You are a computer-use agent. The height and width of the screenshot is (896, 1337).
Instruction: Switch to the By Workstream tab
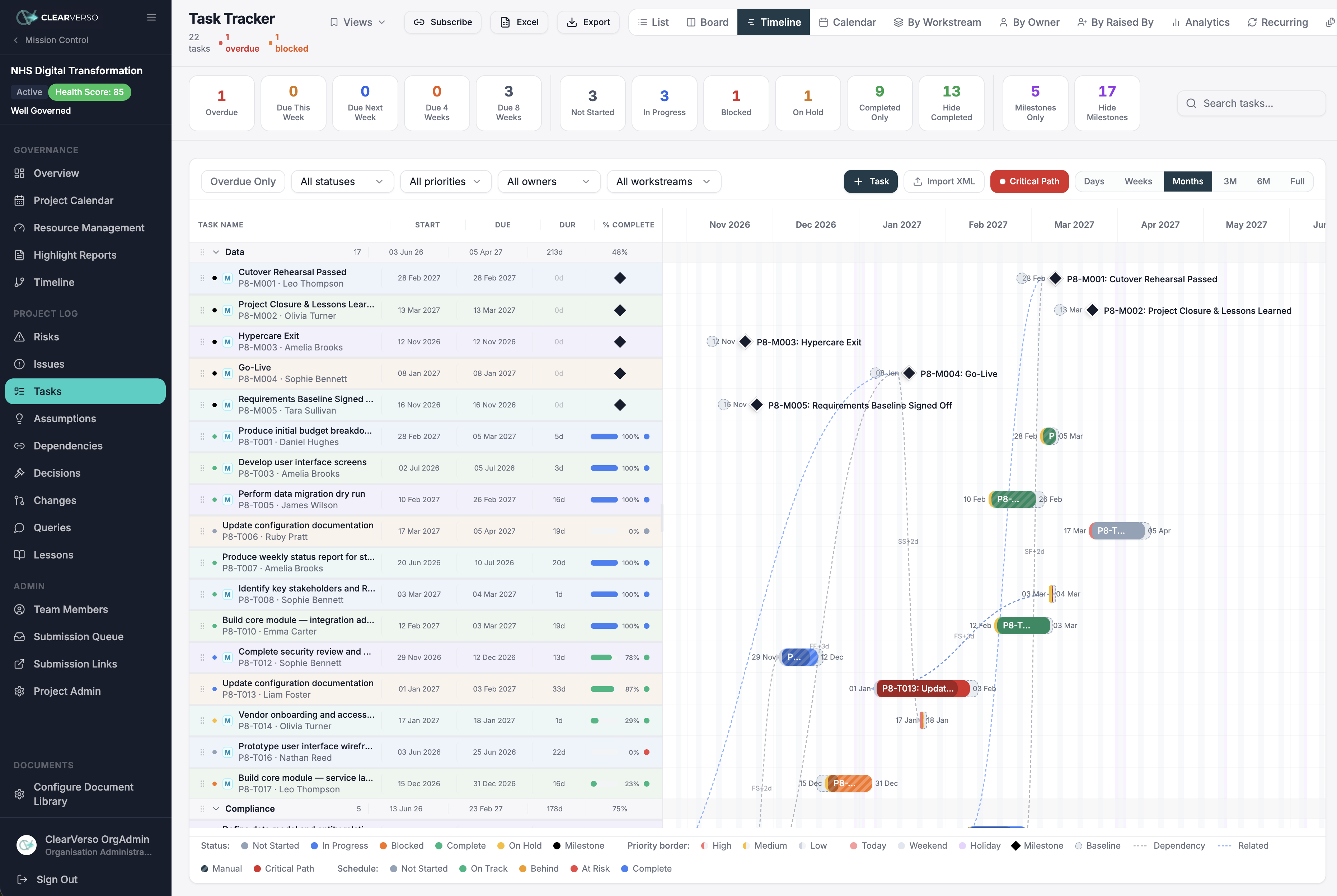point(937,22)
